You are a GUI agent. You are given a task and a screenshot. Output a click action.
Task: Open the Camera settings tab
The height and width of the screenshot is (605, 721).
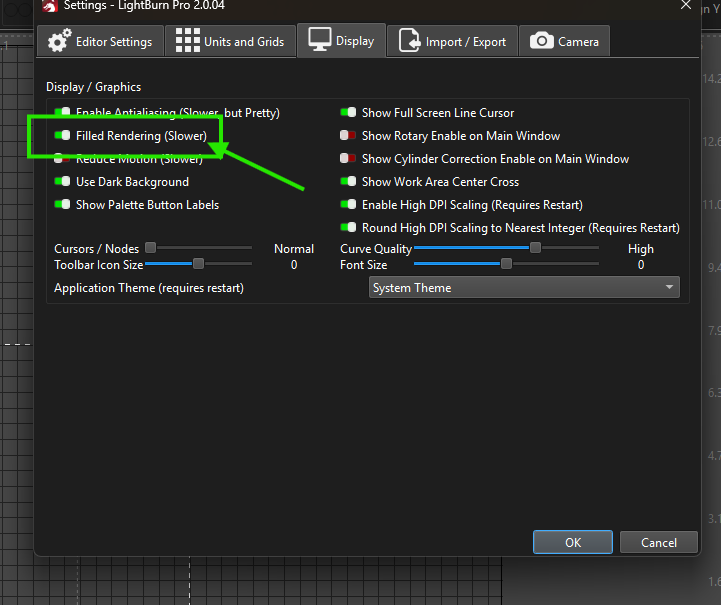tap(565, 41)
